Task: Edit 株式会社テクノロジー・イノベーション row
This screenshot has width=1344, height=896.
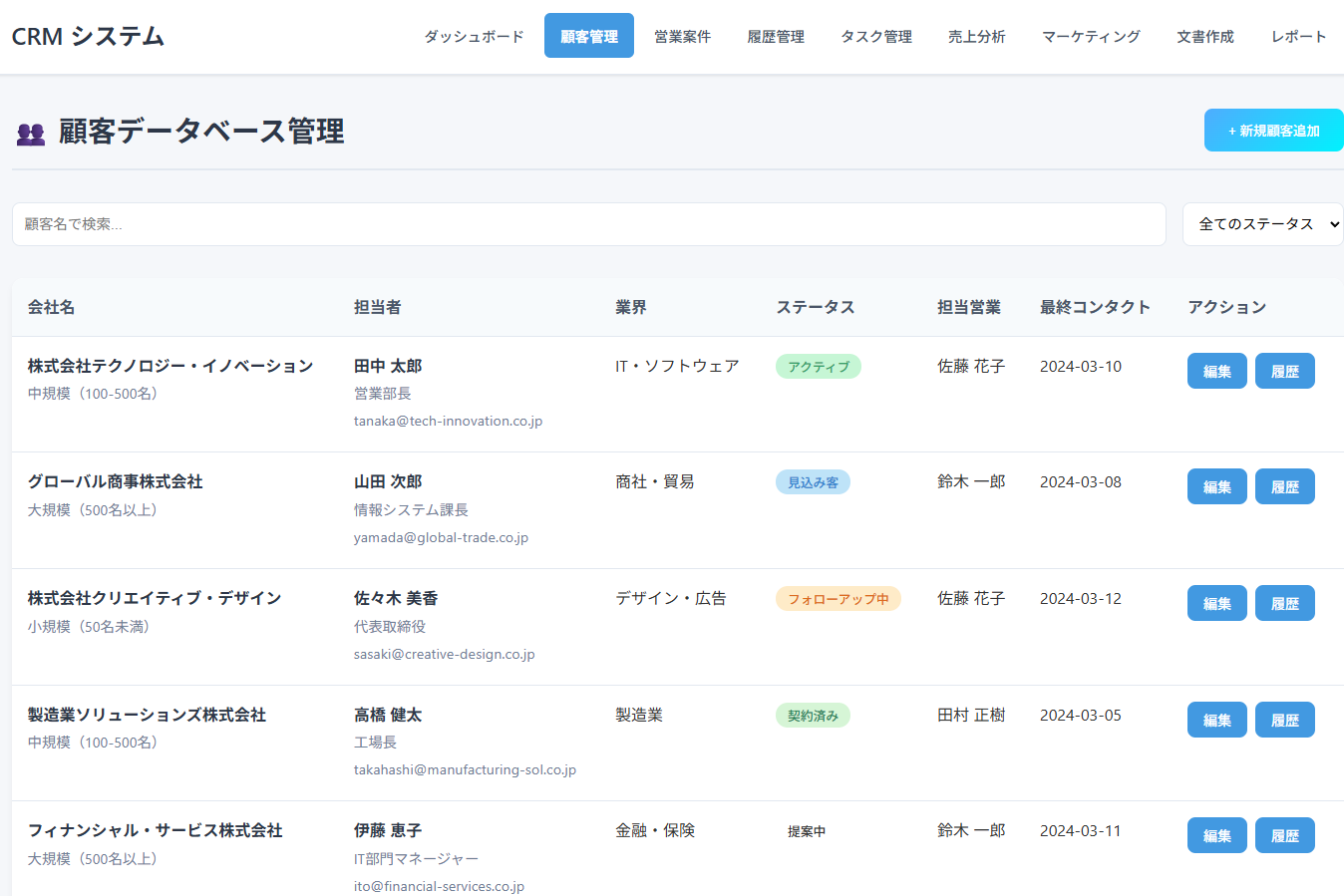Action: [x=1216, y=371]
